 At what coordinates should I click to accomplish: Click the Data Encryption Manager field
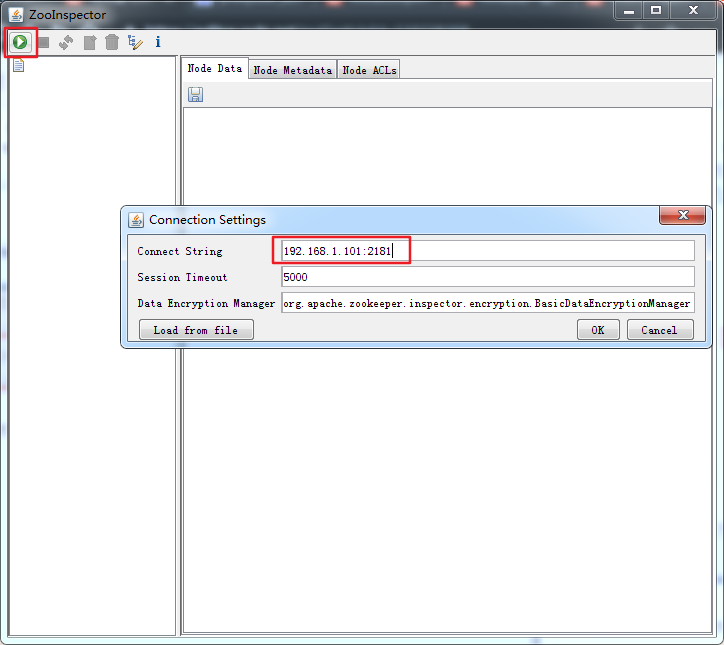click(x=488, y=303)
